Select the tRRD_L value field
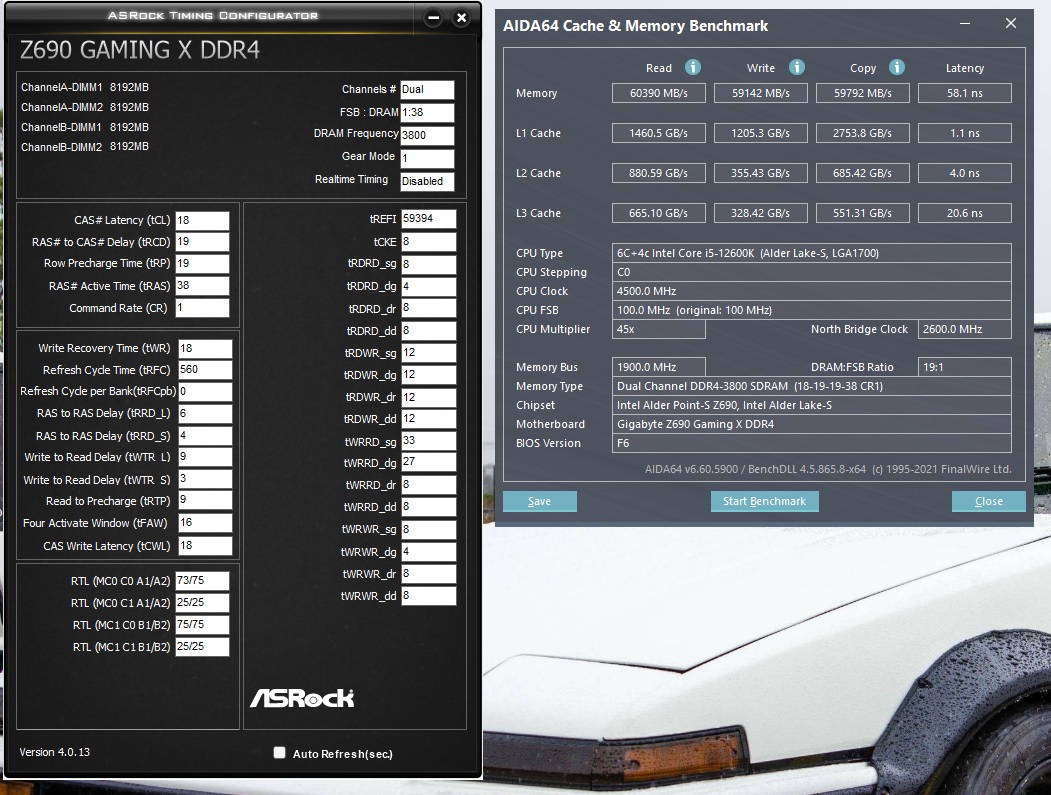Viewport: 1051px width, 795px height. point(205,414)
